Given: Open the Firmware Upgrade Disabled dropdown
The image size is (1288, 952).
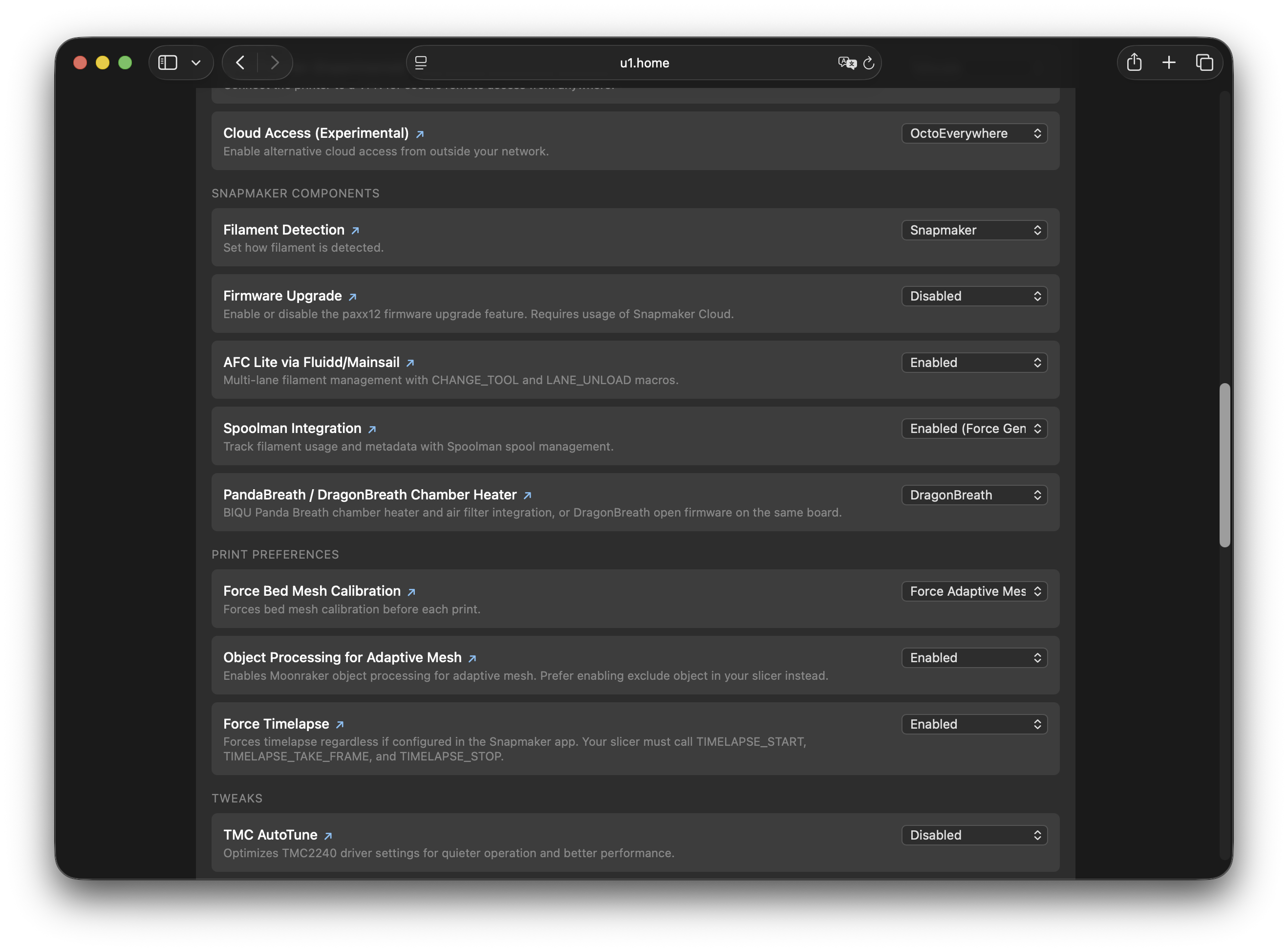Looking at the screenshot, I should 974,296.
